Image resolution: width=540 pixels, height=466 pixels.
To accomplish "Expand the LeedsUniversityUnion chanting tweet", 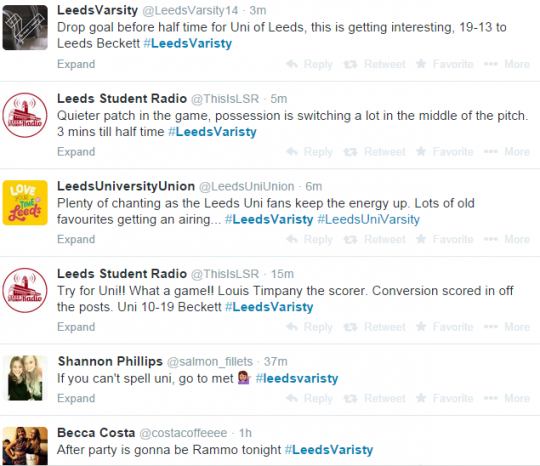I will point(76,239).
